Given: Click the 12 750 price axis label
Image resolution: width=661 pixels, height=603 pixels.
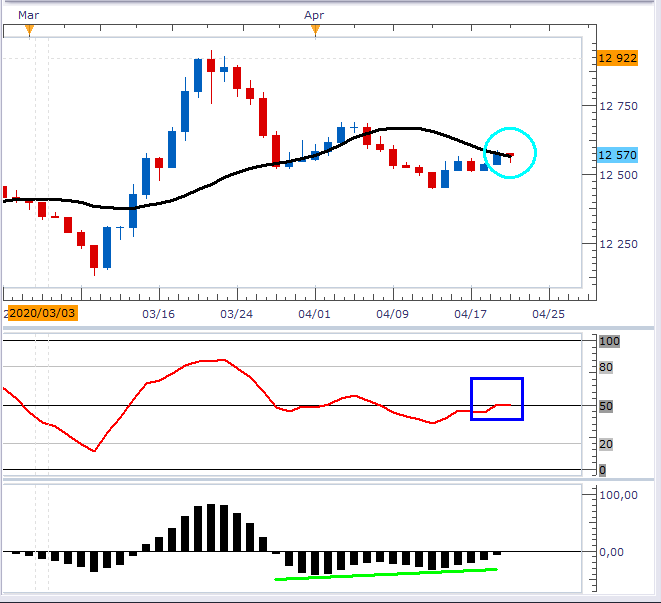Looking at the screenshot, I should pyautogui.click(x=618, y=106).
